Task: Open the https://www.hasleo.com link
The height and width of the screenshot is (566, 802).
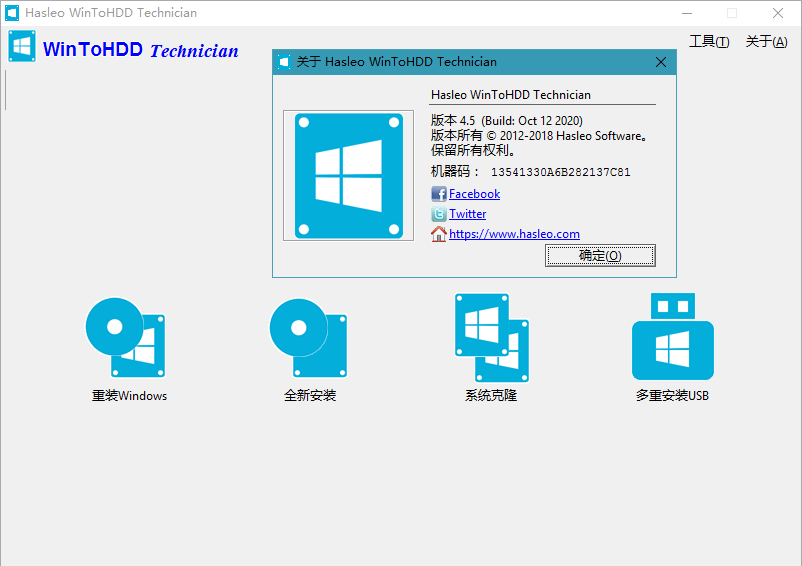Action: [514, 234]
